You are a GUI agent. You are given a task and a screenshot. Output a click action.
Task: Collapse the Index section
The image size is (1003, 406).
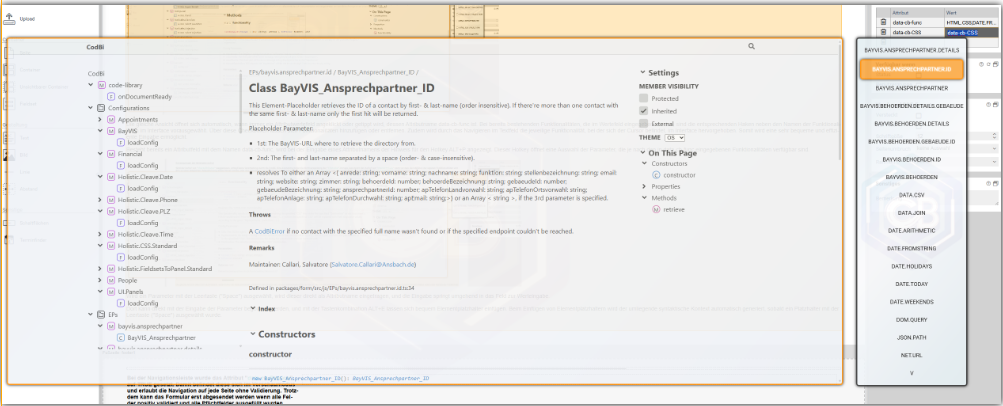tap(253, 308)
